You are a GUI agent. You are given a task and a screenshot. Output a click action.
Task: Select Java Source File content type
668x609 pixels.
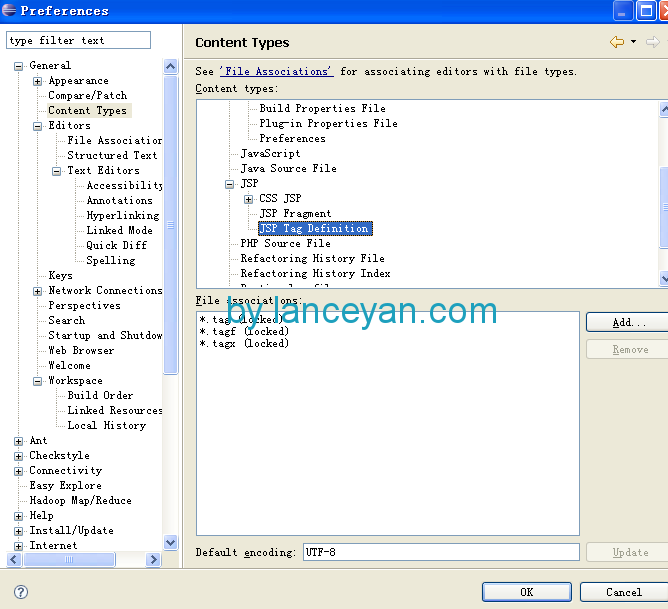point(288,168)
